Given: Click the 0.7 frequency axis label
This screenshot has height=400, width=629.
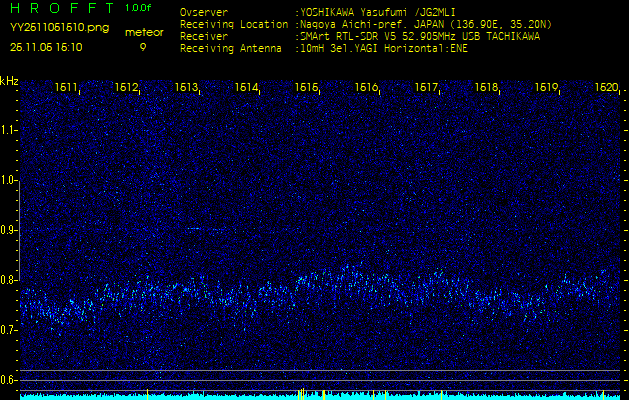Looking at the screenshot, I should click(9, 330).
